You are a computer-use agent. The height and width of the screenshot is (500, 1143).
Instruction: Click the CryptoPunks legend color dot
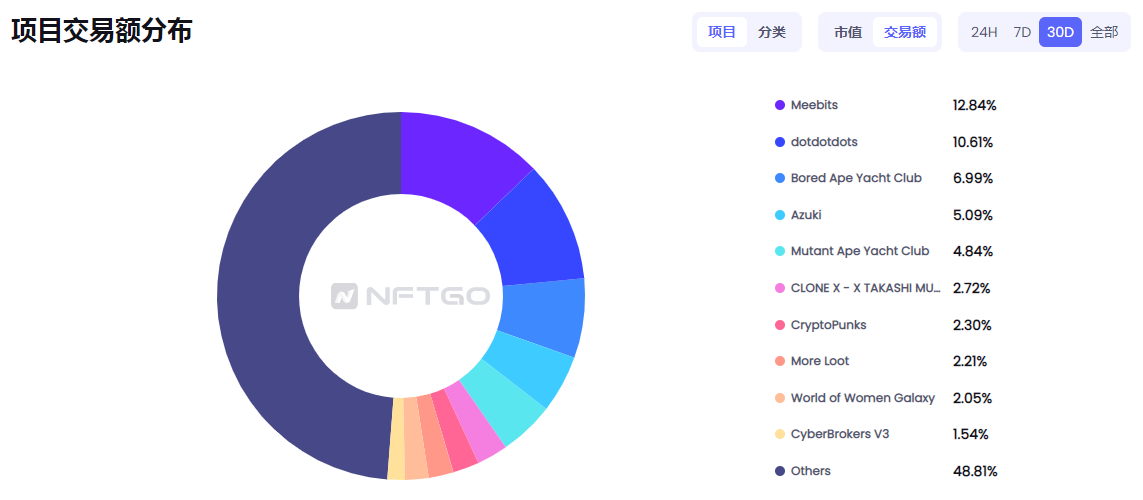click(780, 325)
